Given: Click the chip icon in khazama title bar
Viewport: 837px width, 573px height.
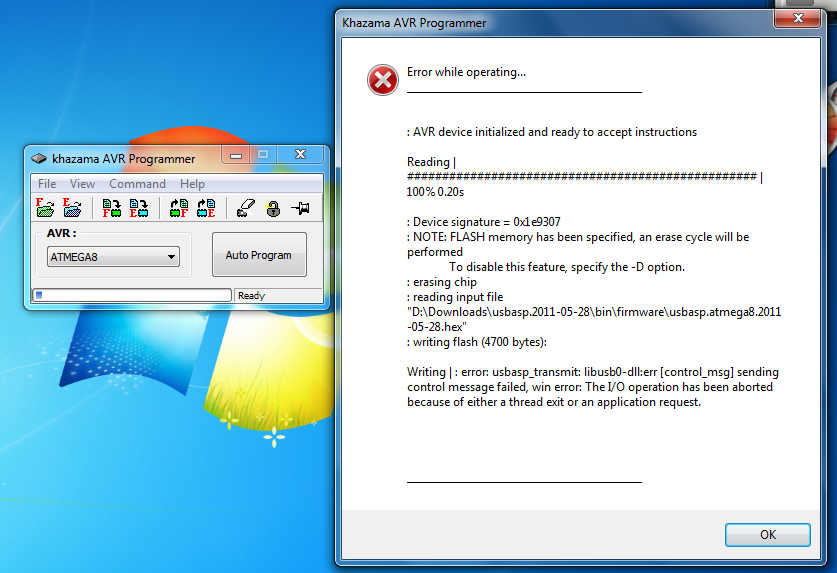Looking at the screenshot, I should [39, 159].
